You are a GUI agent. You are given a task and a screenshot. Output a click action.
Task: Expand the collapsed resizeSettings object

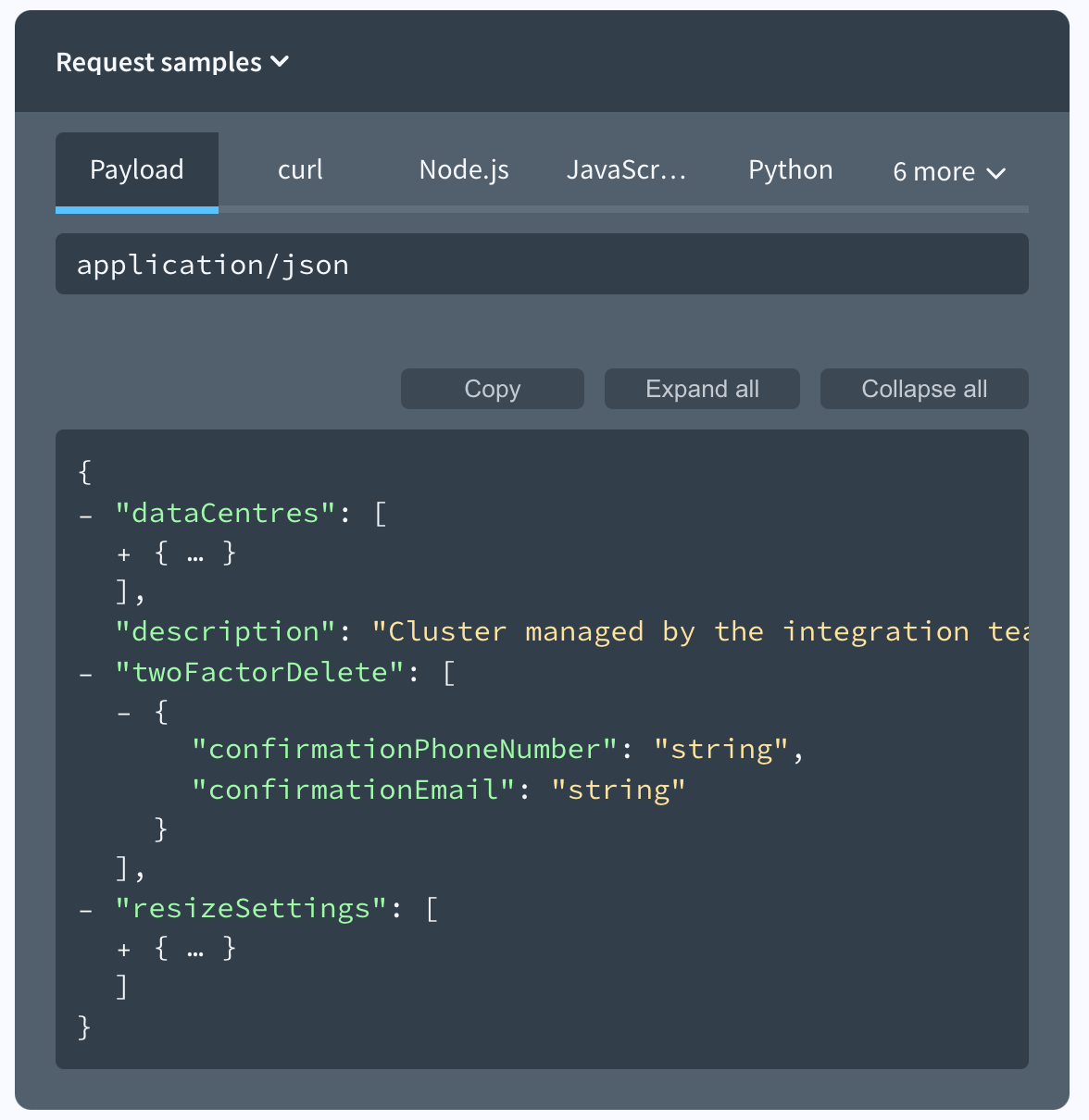(123, 948)
